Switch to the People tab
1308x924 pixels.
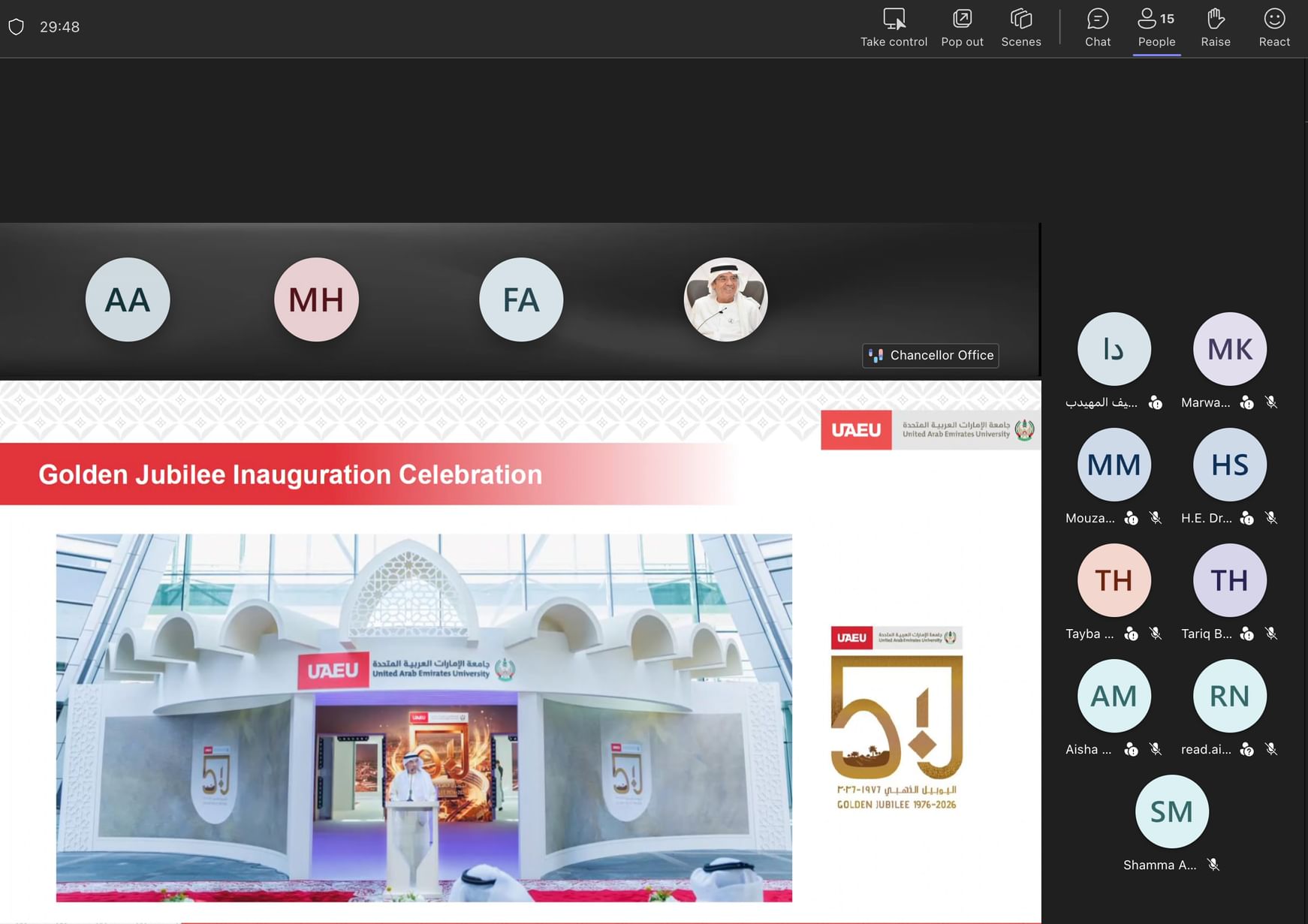pos(1156,26)
